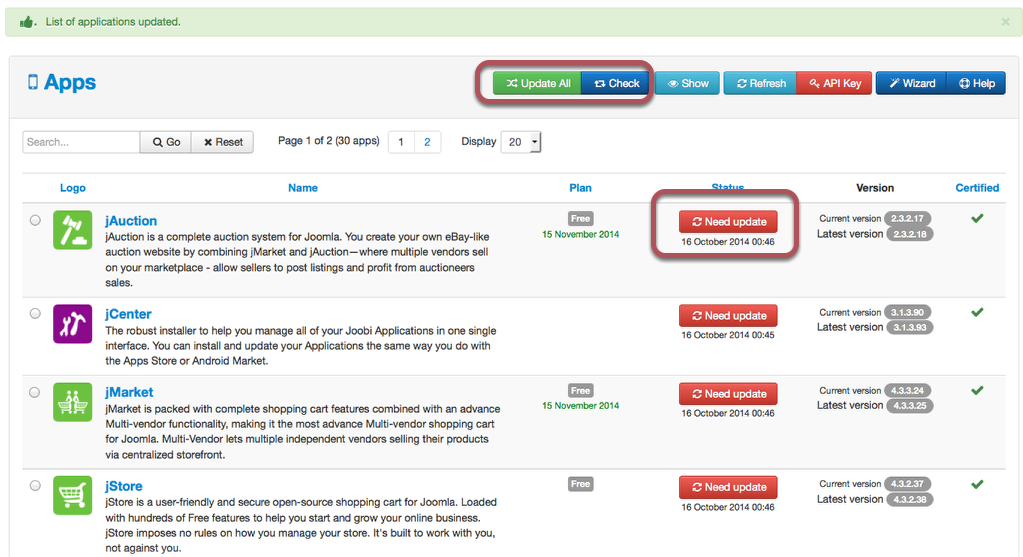Click jCenter latest version 3.1.3.93 badge
The height and width of the screenshot is (557, 1023).
tap(909, 327)
